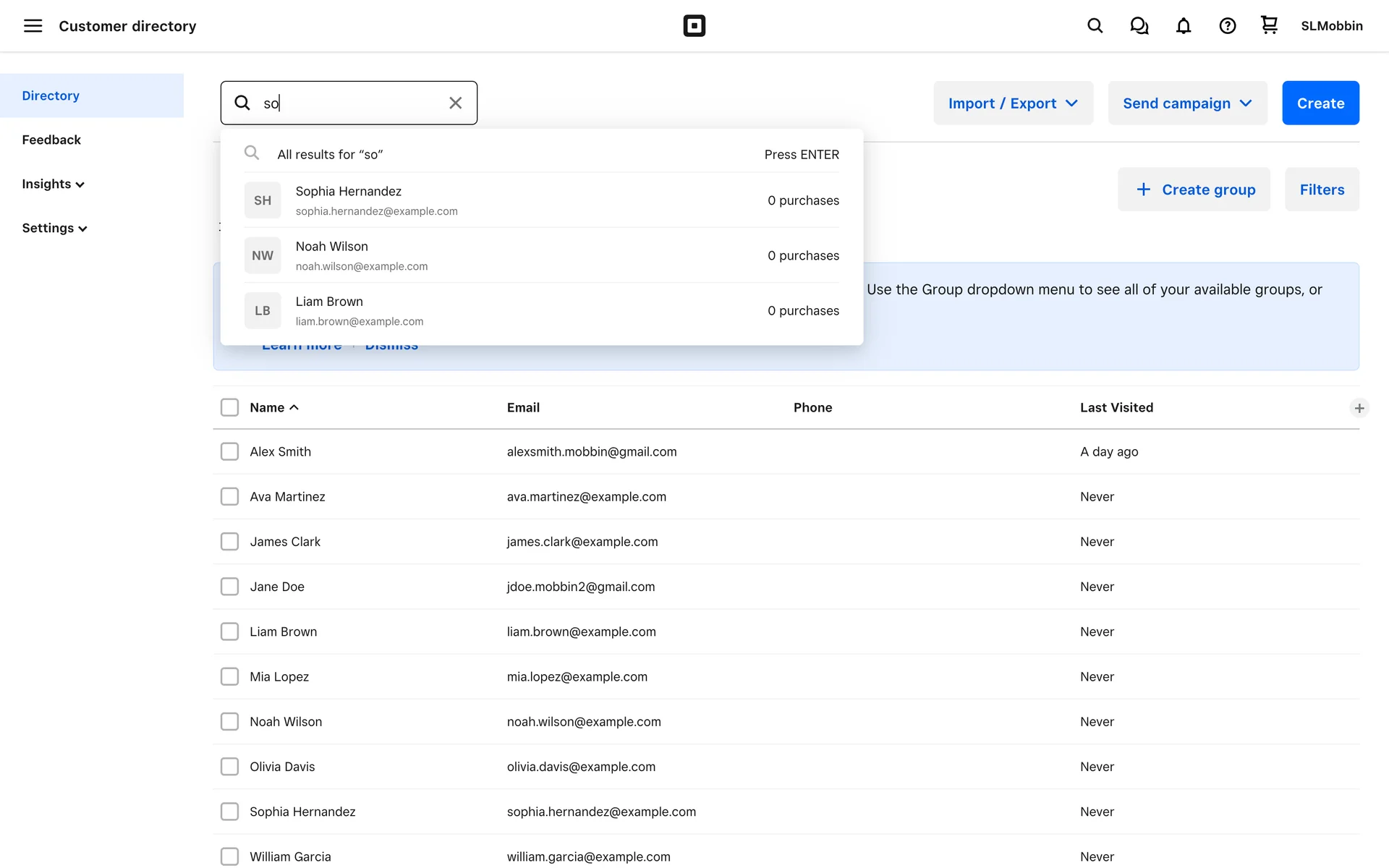Screen dimensions: 1389x868
Task: Open the messages chat icon
Action: 1139,26
